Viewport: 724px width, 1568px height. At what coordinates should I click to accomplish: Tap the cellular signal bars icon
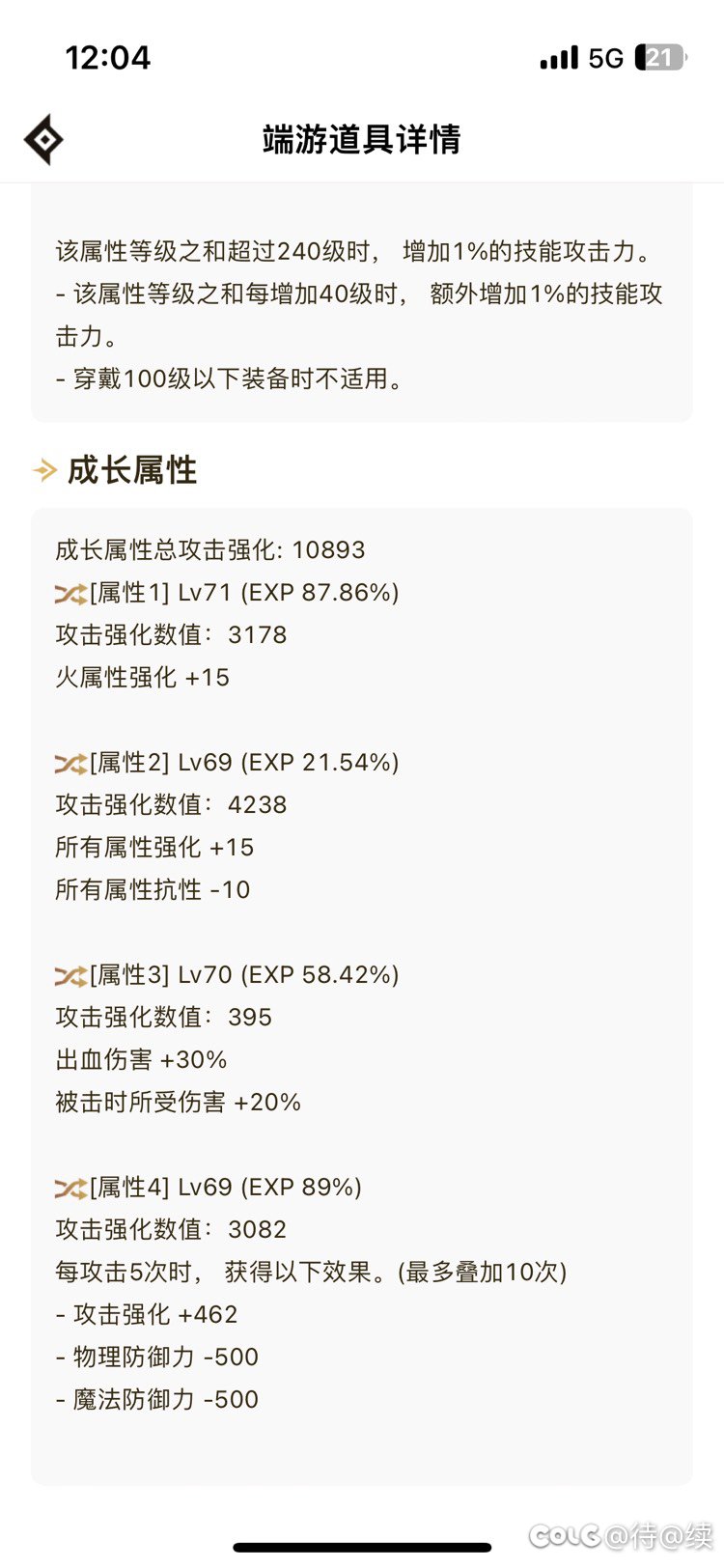pos(559,58)
